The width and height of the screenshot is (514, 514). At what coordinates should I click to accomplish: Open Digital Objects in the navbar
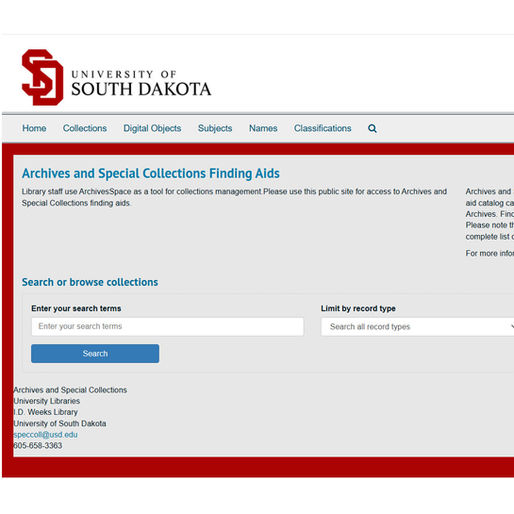152,128
